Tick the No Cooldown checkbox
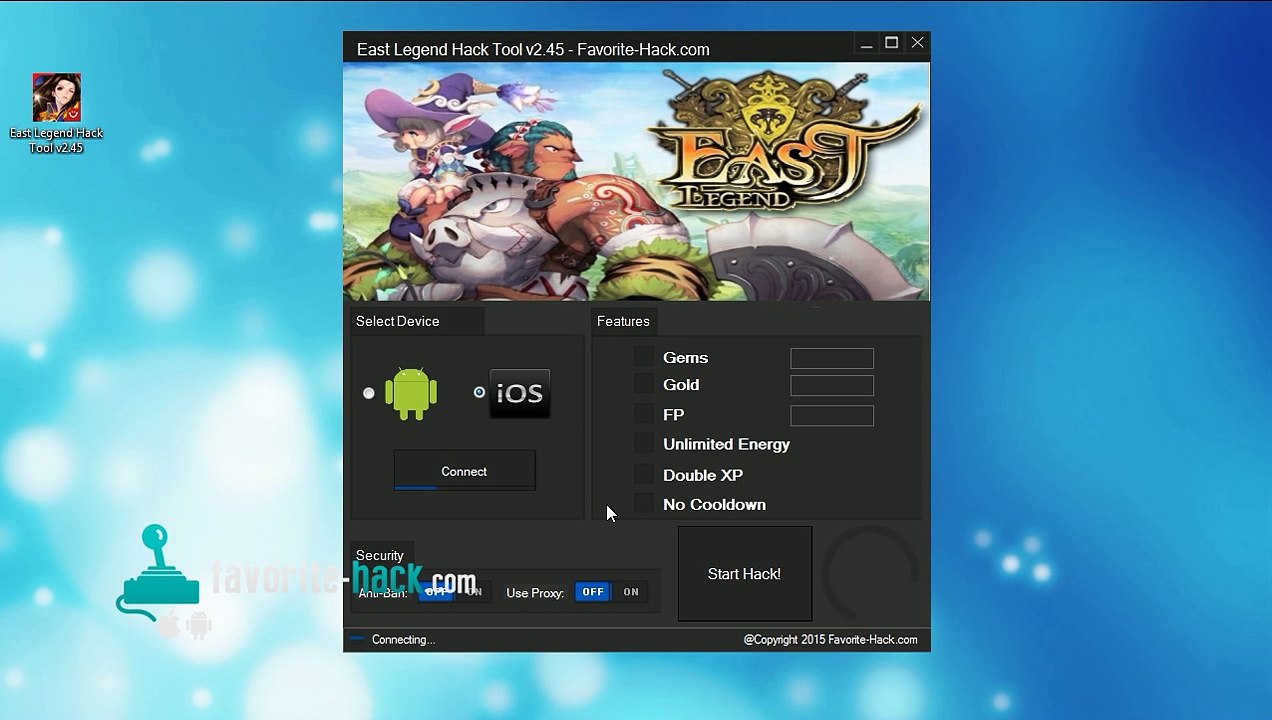The height and width of the screenshot is (720, 1272). [x=643, y=503]
